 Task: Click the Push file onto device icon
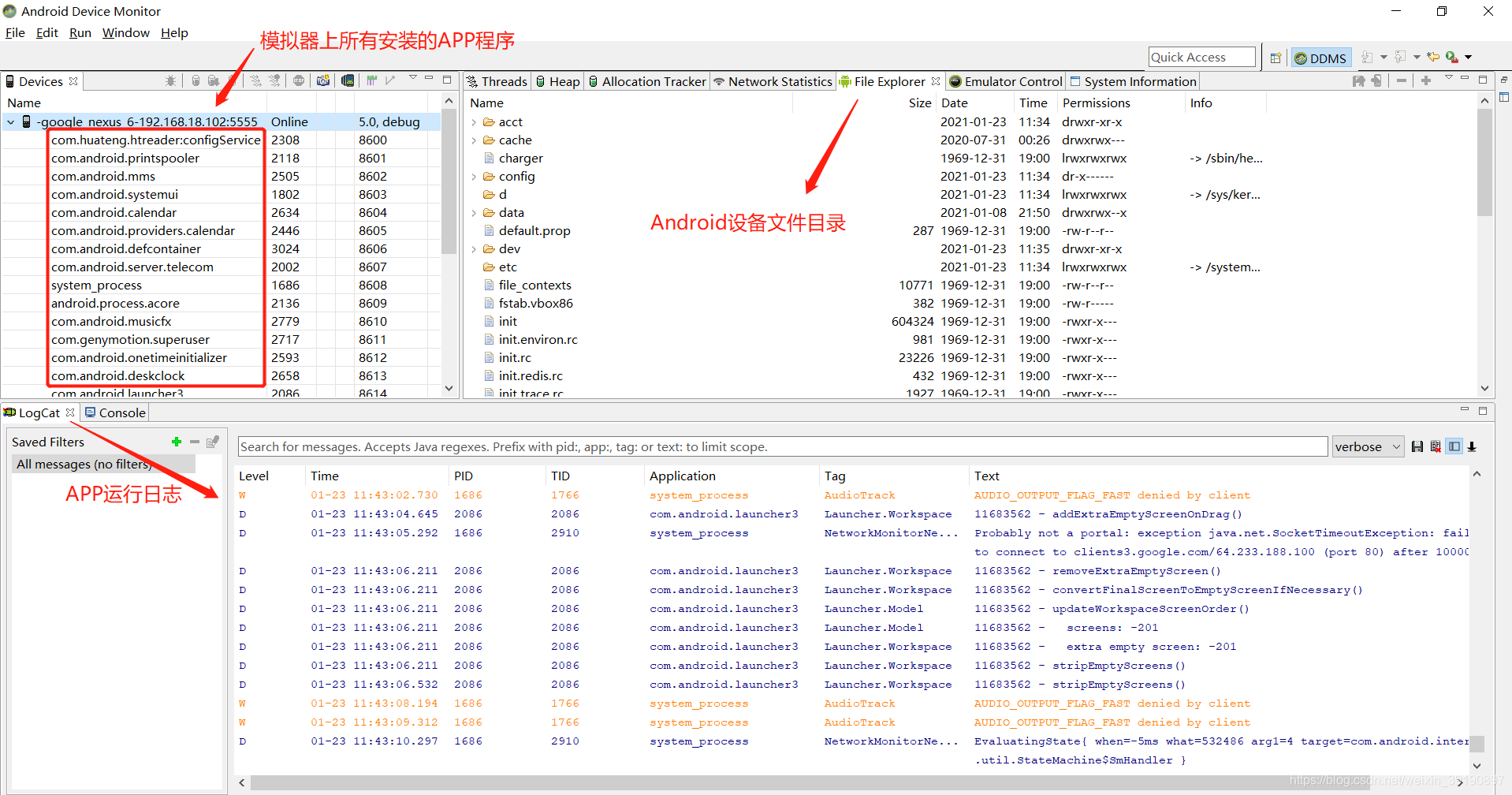pyautogui.click(x=1376, y=80)
